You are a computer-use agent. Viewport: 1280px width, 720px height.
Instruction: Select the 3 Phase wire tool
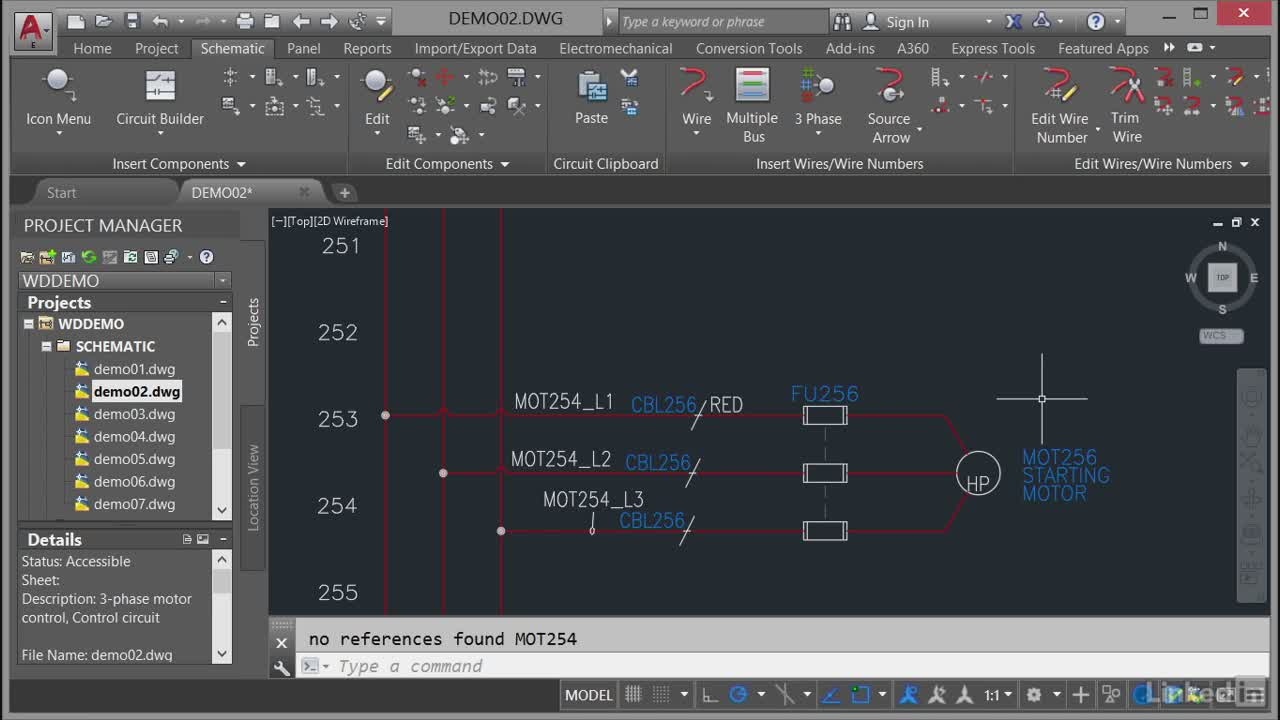pyautogui.click(x=818, y=100)
